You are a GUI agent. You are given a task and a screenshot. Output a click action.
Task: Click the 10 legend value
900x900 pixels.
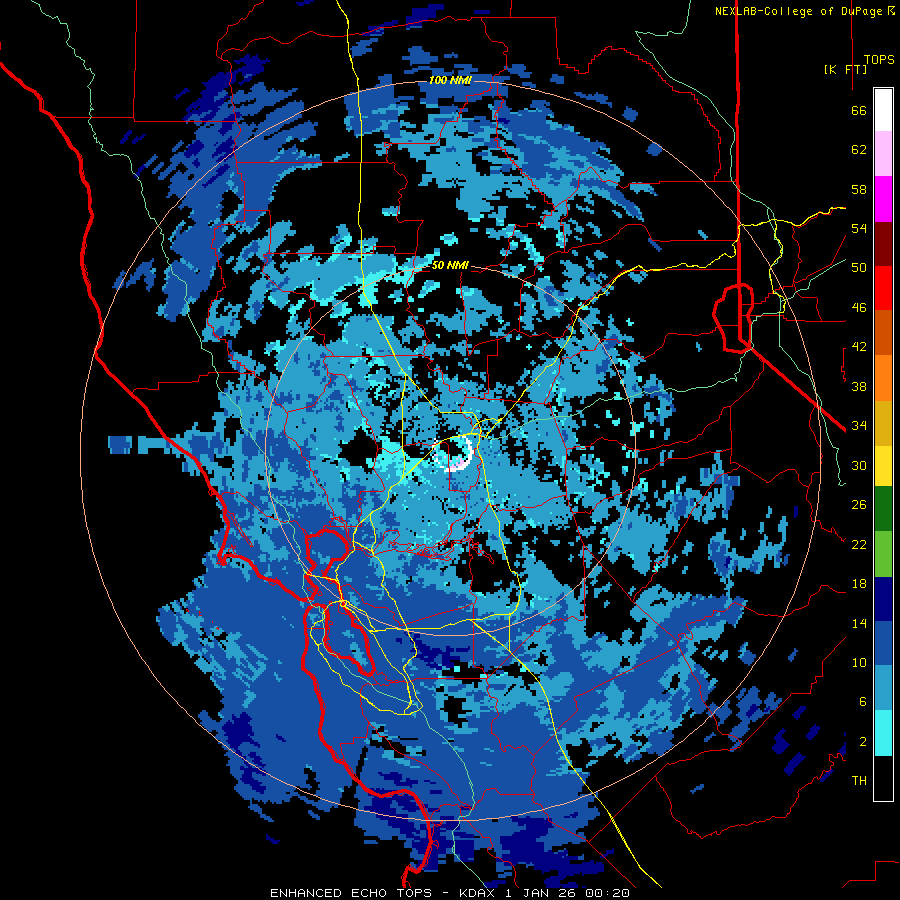(859, 662)
